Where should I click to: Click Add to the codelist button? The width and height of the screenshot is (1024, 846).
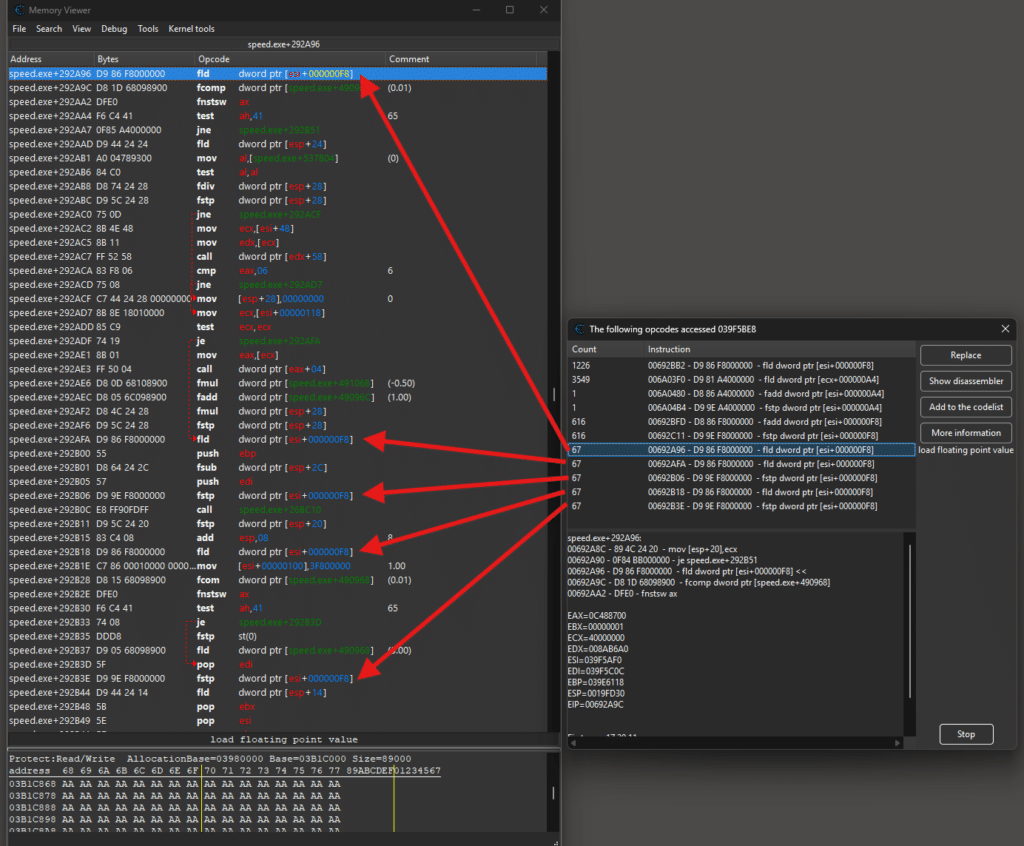click(x=965, y=407)
